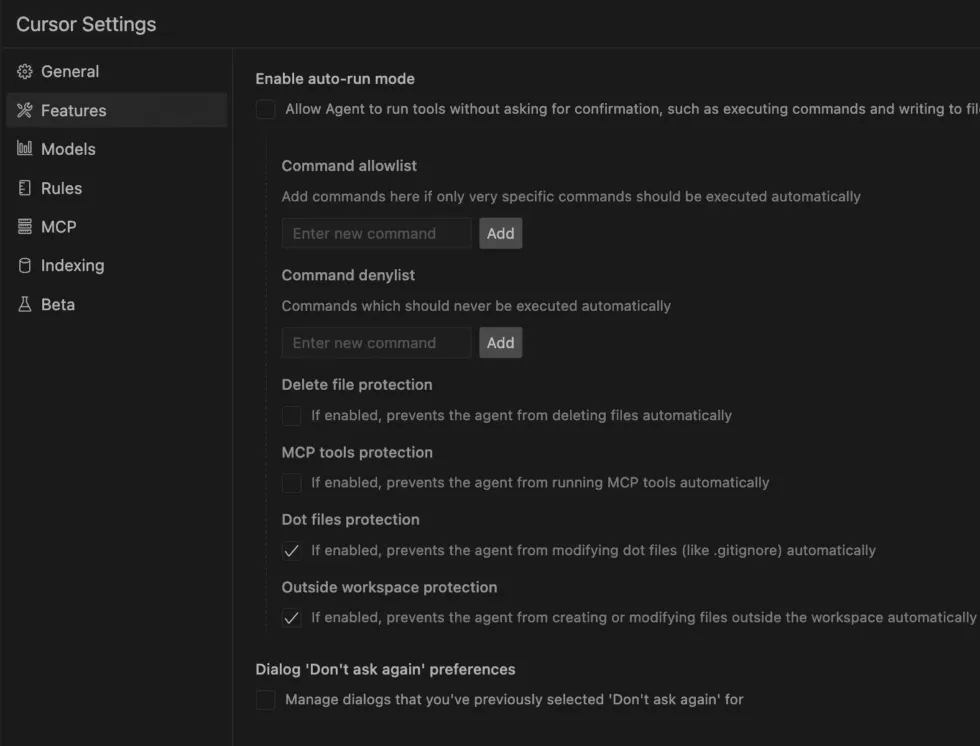Click the Beta flask icon
980x746 pixels.
(x=24, y=304)
